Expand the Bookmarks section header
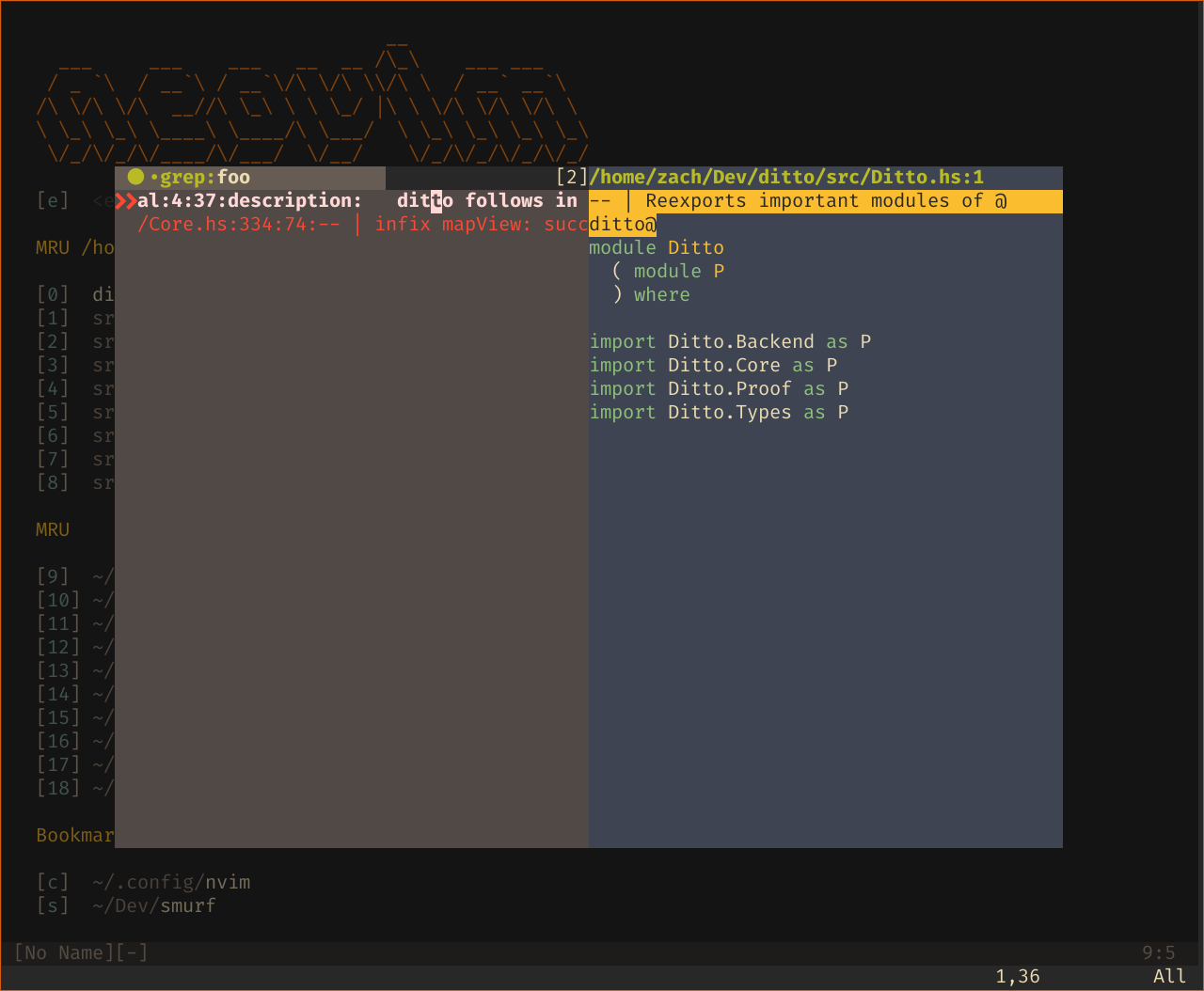The width and height of the screenshot is (1204, 991). (74, 835)
